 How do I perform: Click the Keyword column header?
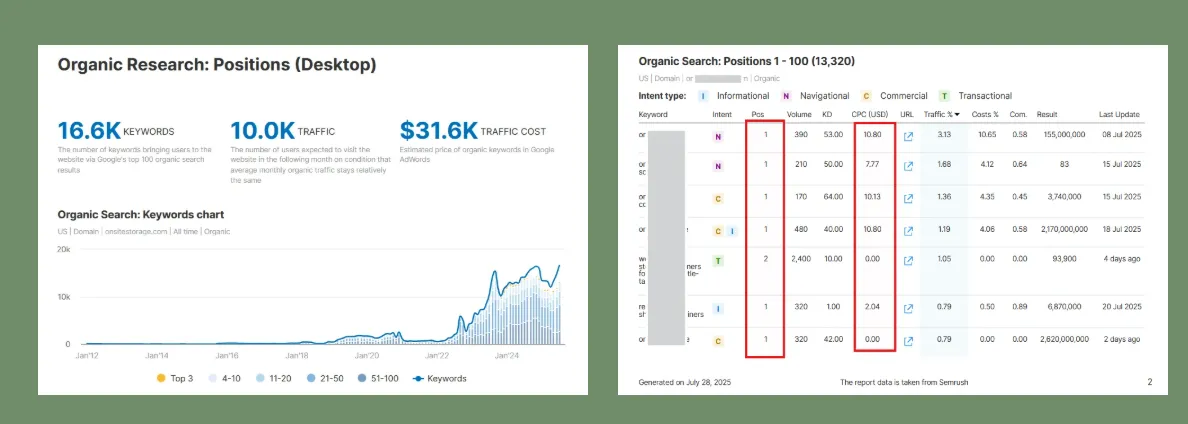653,114
